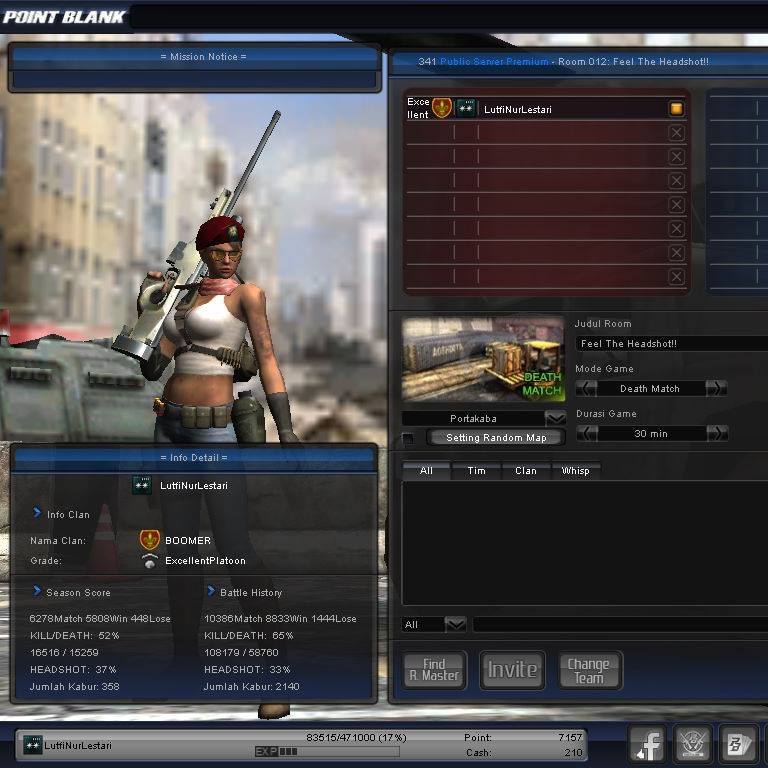The width and height of the screenshot is (768, 768).
Task: Click the chat message input field
Action: click(x=621, y=624)
